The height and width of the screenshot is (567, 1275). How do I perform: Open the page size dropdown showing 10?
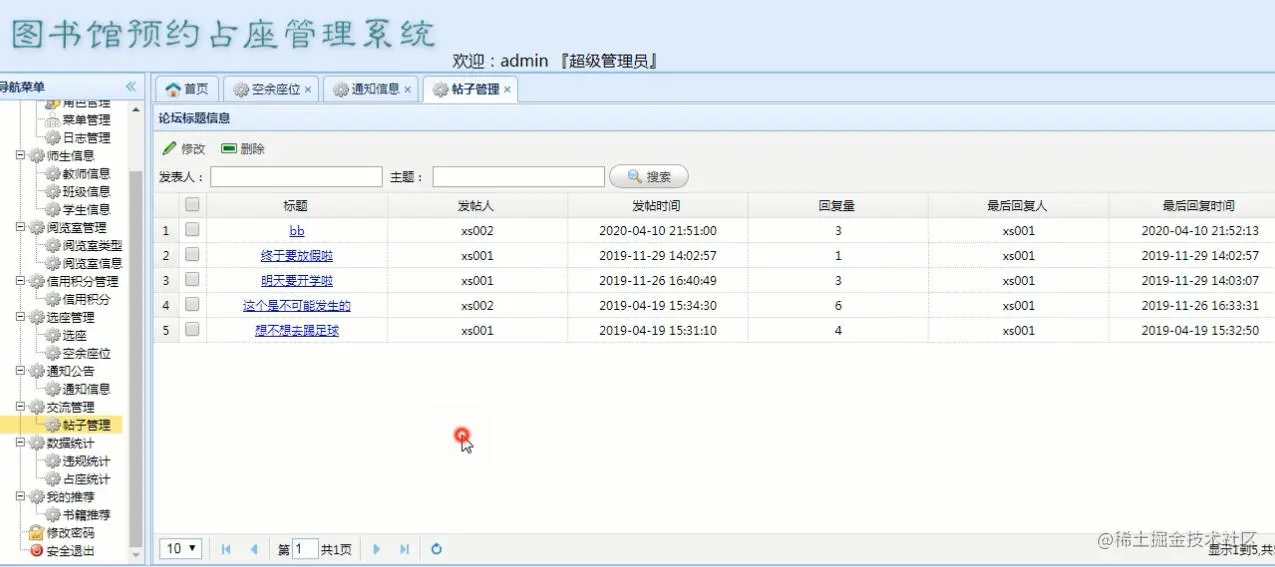tap(181, 549)
